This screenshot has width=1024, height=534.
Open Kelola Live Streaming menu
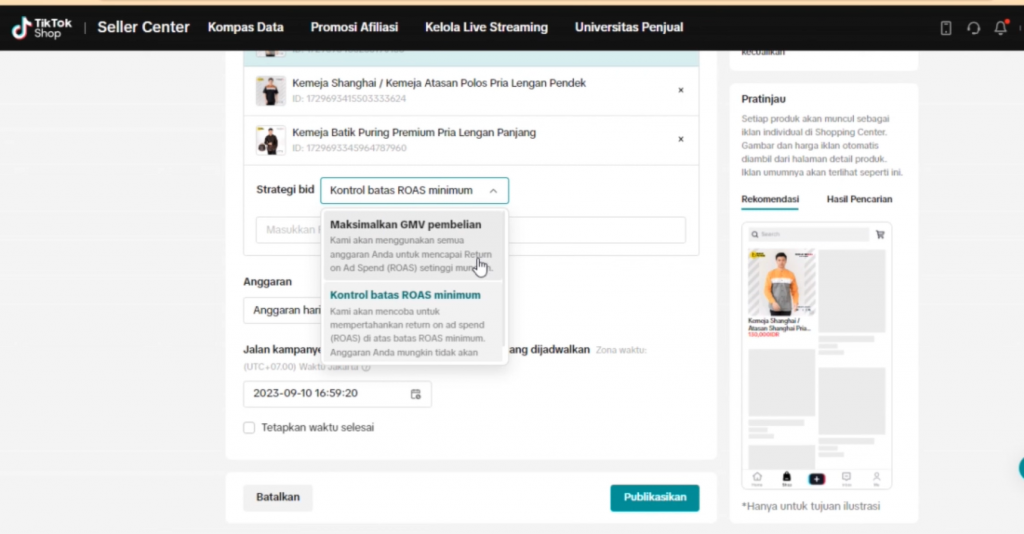click(486, 28)
